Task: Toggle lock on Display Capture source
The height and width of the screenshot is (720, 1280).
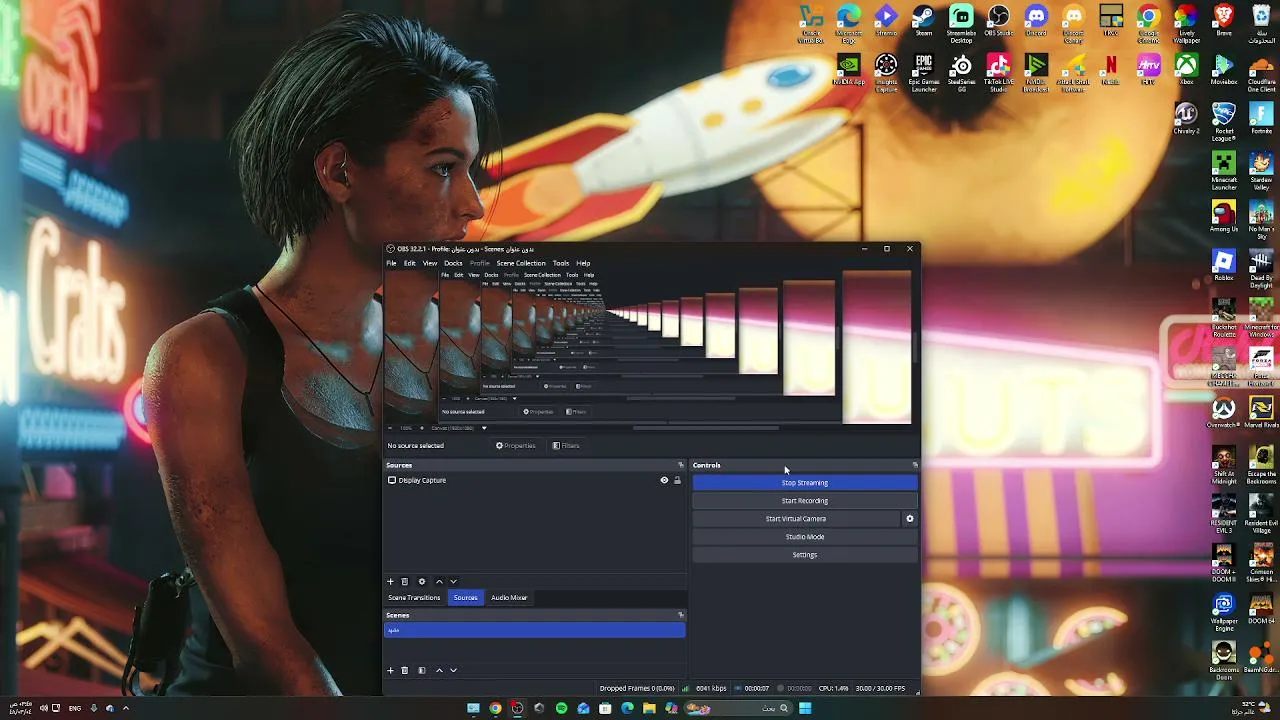Action: (677, 481)
